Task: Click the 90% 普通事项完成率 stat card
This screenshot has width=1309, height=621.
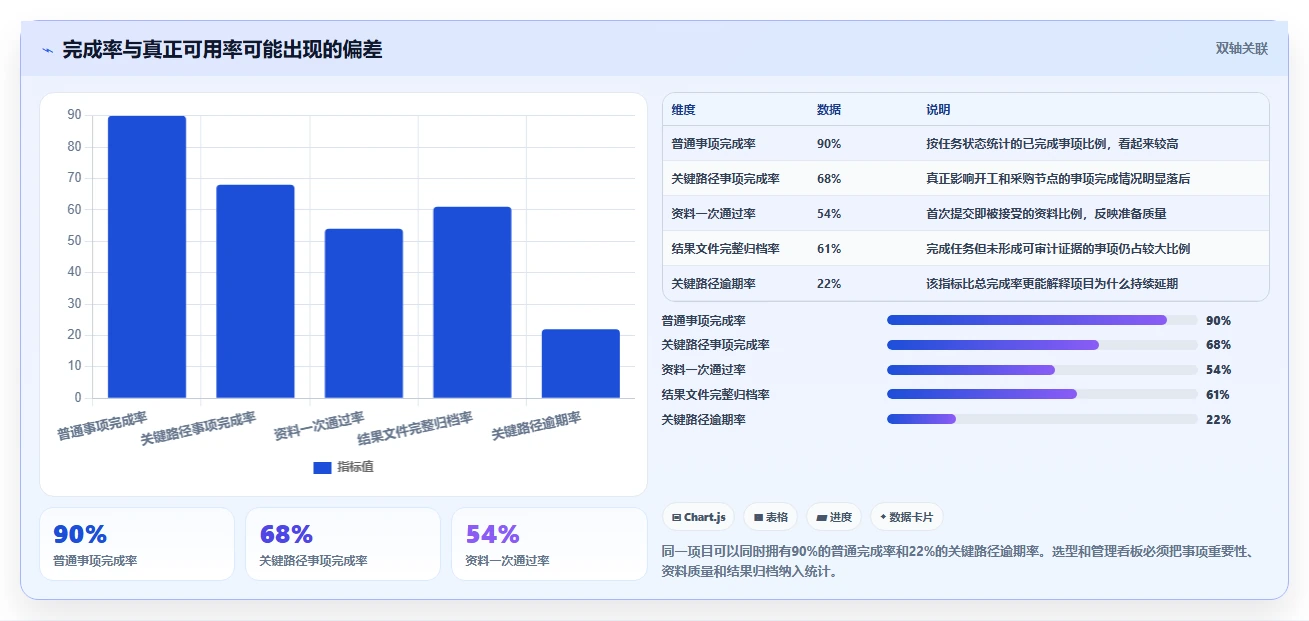Action: coord(137,544)
